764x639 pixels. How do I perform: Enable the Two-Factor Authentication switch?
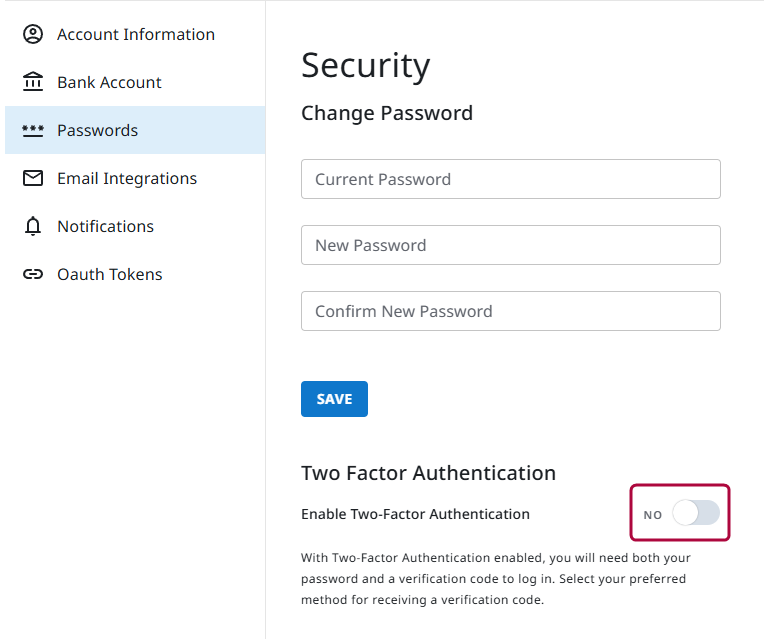pyautogui.click(x=696, y=513)
